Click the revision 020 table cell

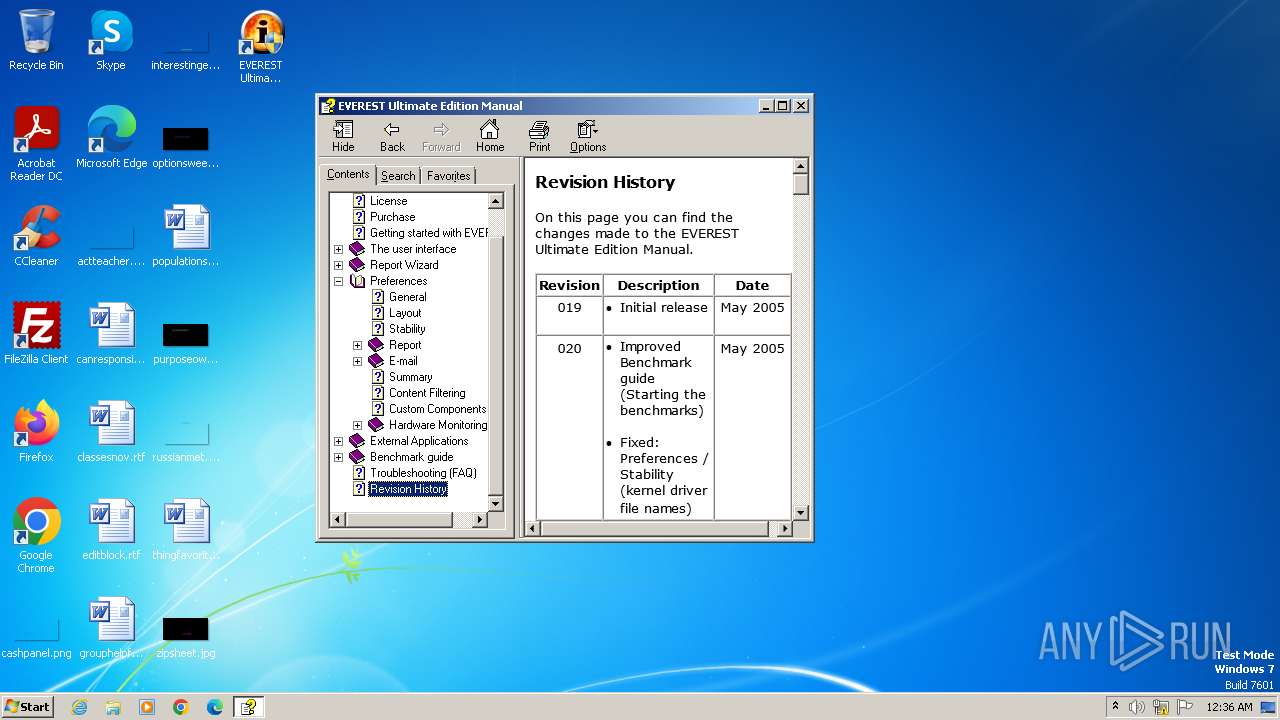point(569,427)
